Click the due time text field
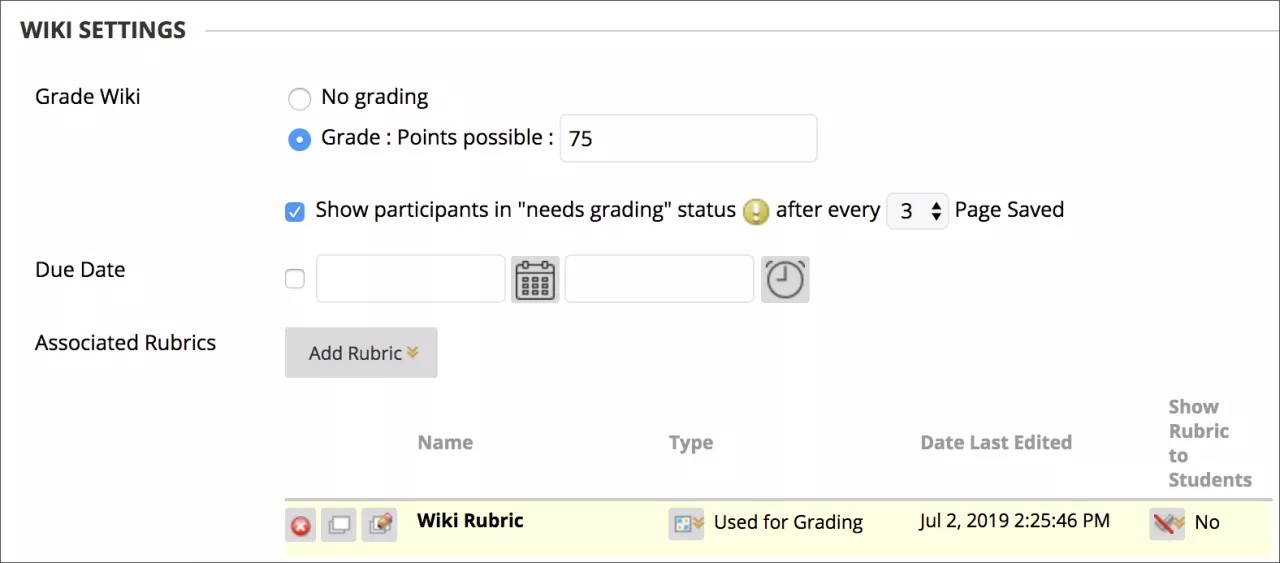This screenshot has width=1280, height=563. coord(659,279)
